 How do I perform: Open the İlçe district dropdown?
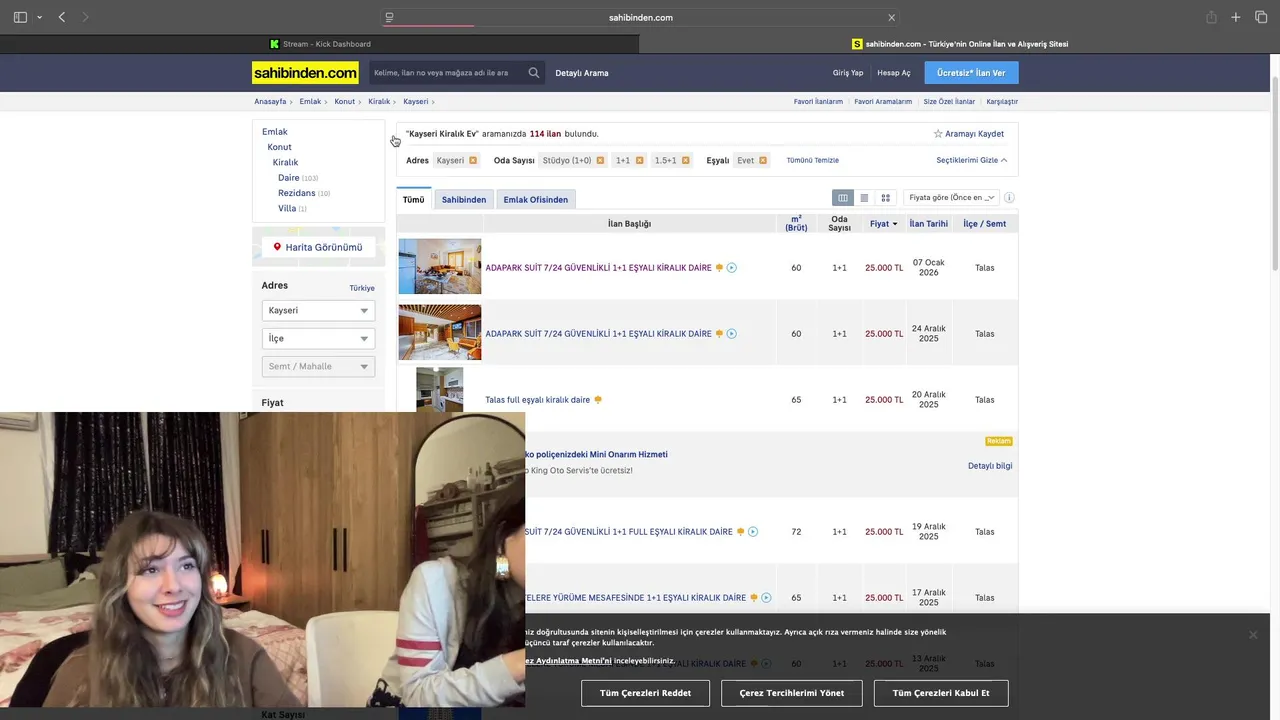click(318, 339)
